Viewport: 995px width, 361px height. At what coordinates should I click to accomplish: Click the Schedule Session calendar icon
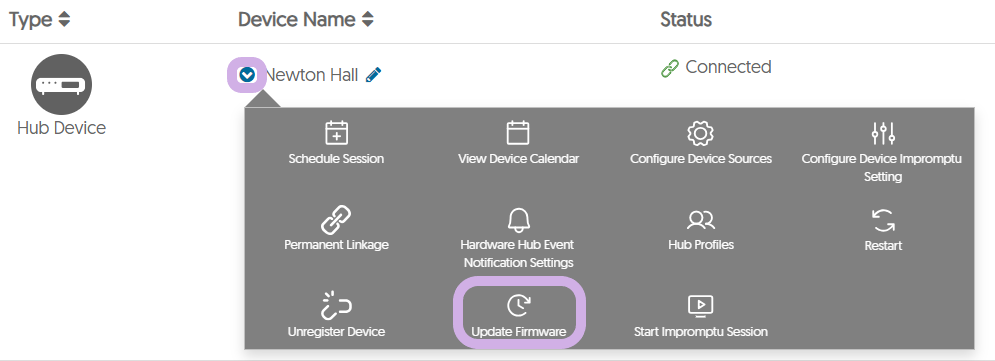tap(336, 133)
